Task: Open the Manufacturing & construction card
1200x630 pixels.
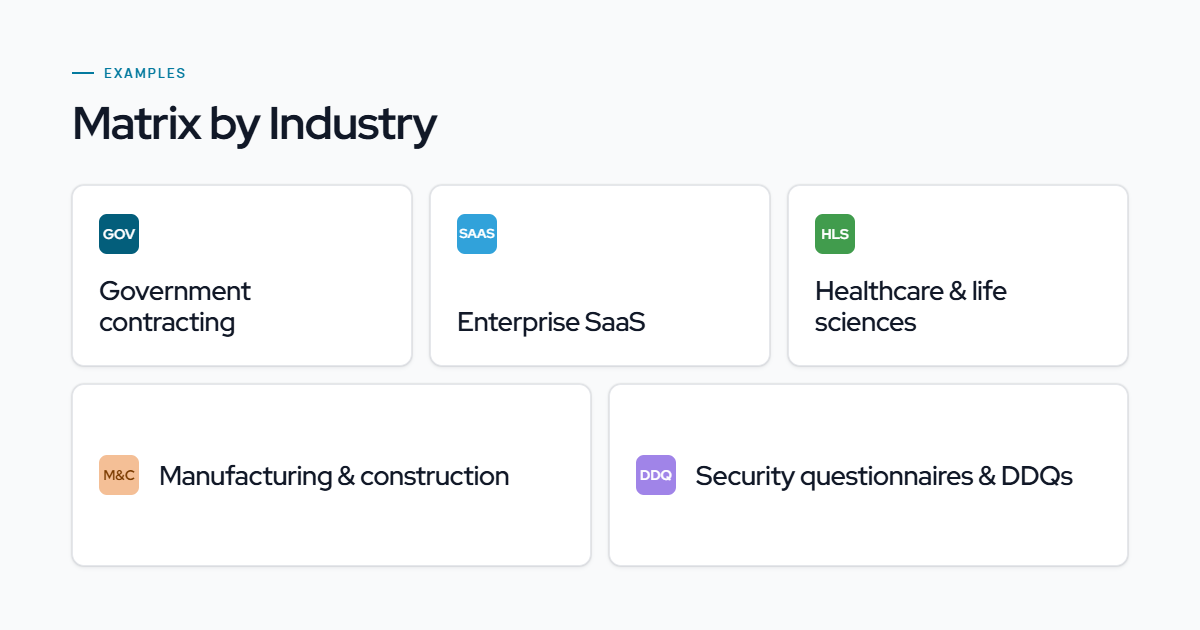Action: click(331, 475)
